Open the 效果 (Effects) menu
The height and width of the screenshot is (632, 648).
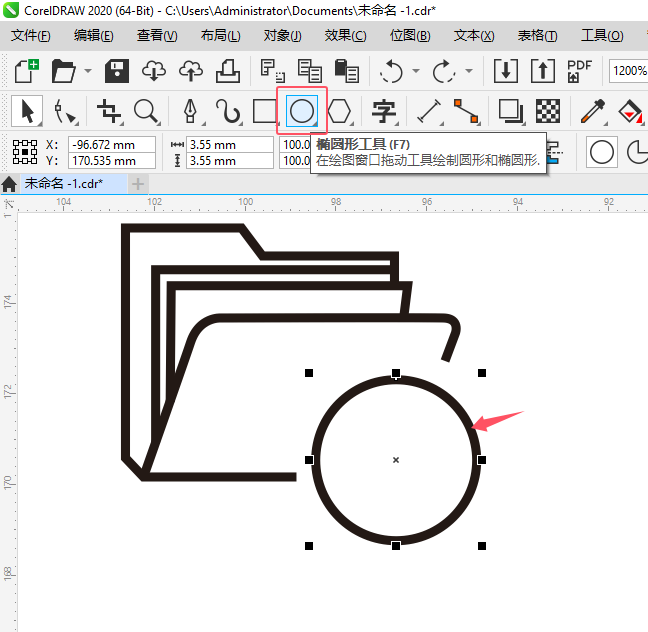[345, 35]
